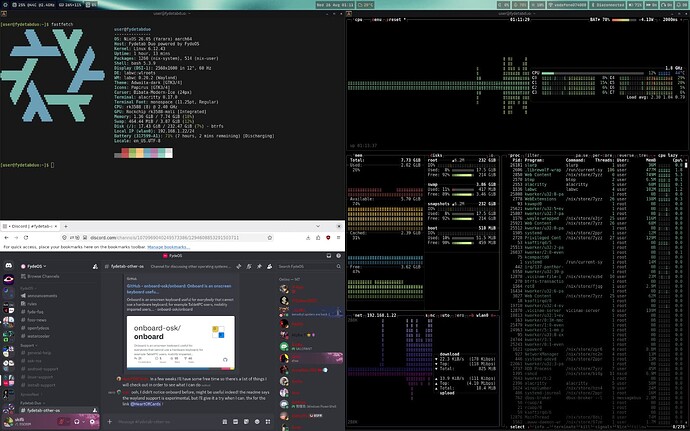This screenshot has height=431, width=690.
Task: Show pinned messages in channel header
Action: [x=259, y=266]
